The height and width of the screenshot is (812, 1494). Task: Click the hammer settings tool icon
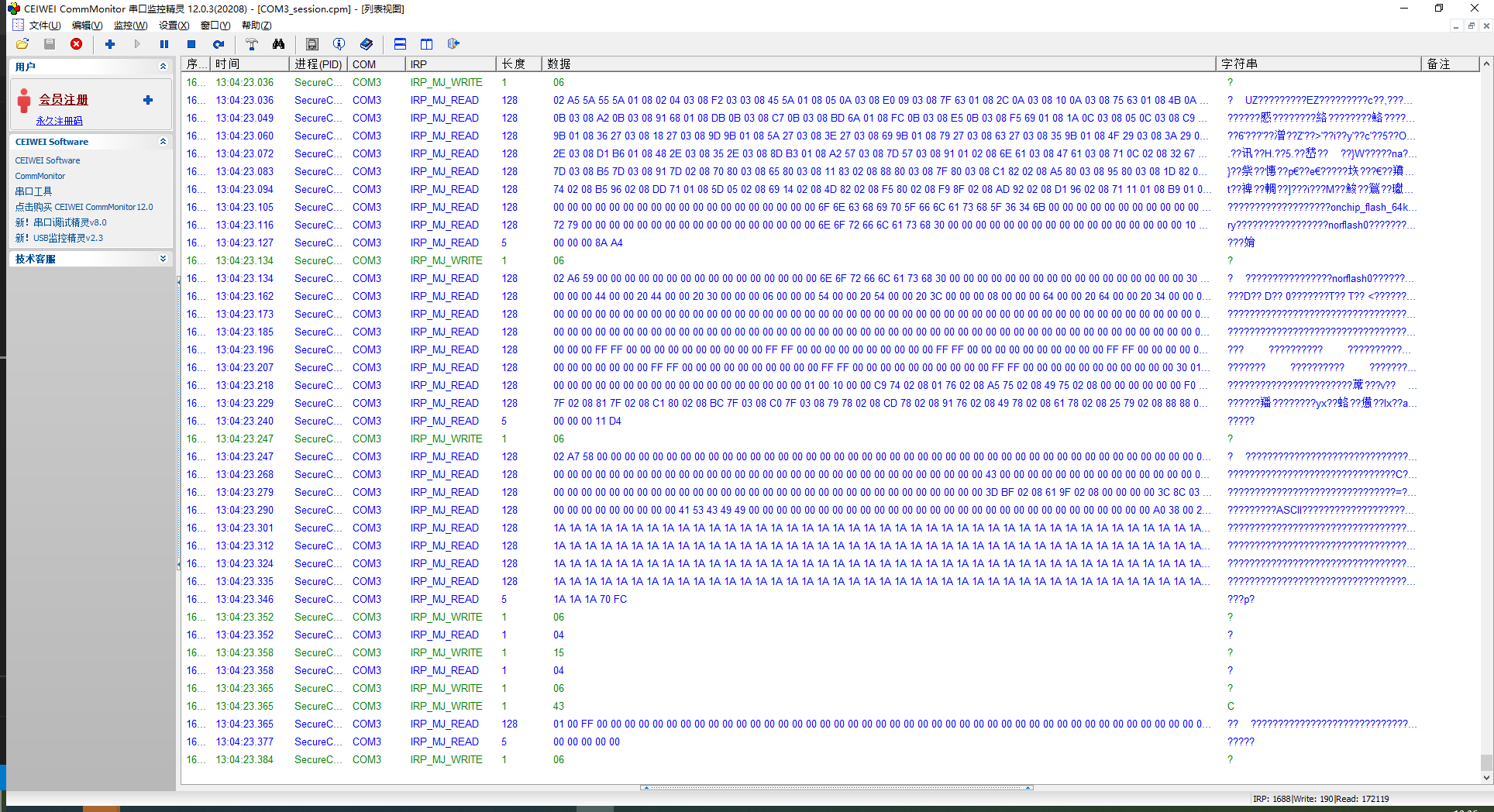coord(252,44)
